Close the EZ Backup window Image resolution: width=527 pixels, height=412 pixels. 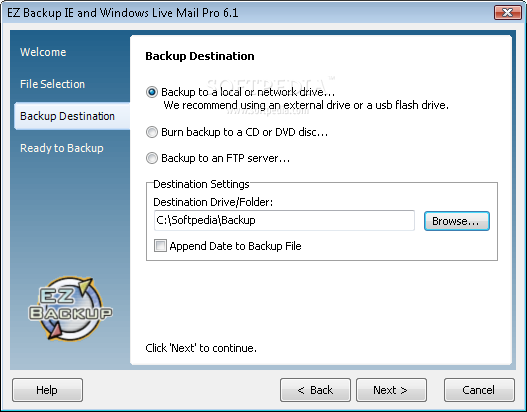[x=508, y=13]
